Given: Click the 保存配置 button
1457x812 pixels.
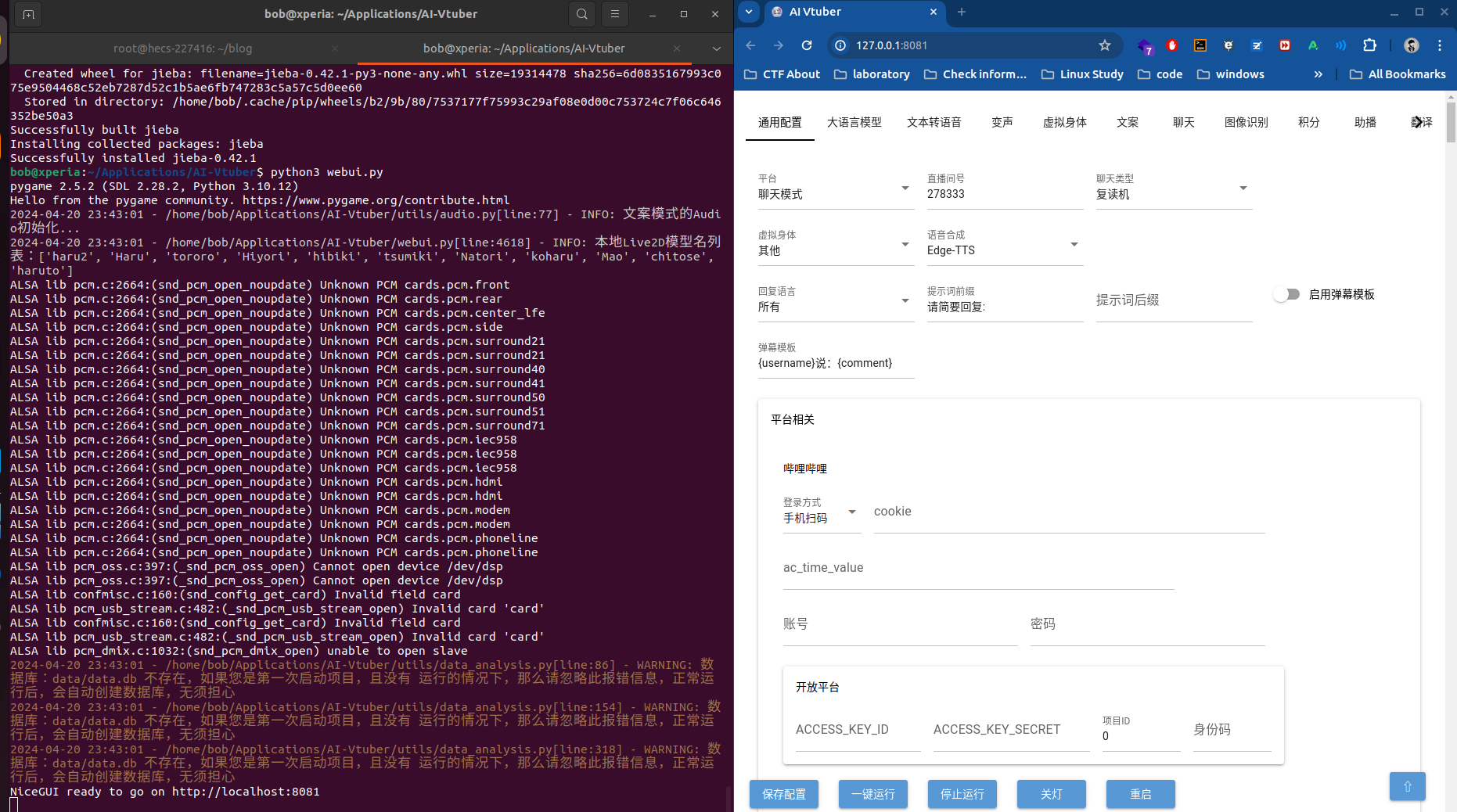Looking at the screenshot, I should coord(784,794).
